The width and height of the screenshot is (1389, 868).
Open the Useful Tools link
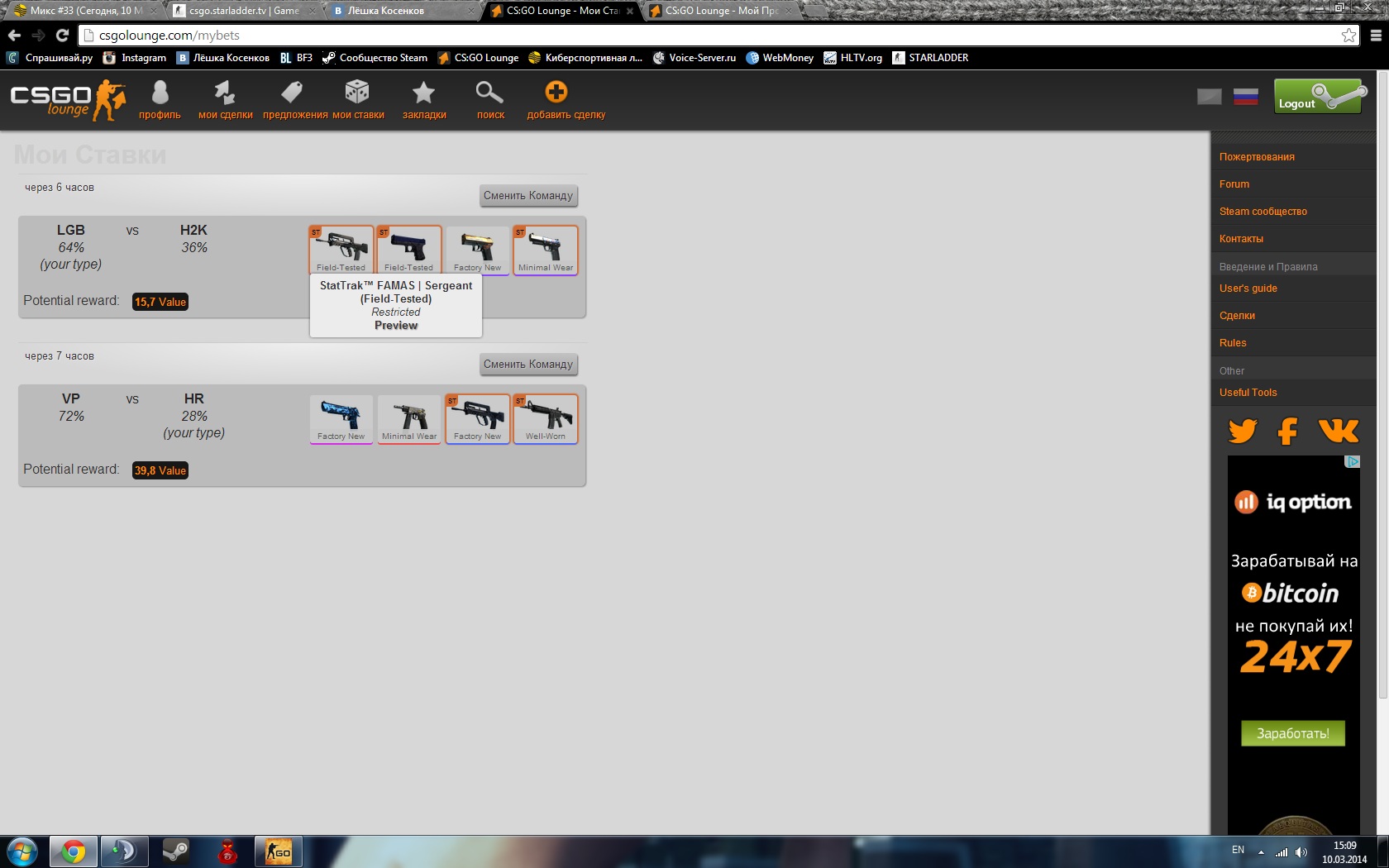tap(1248, 393)
